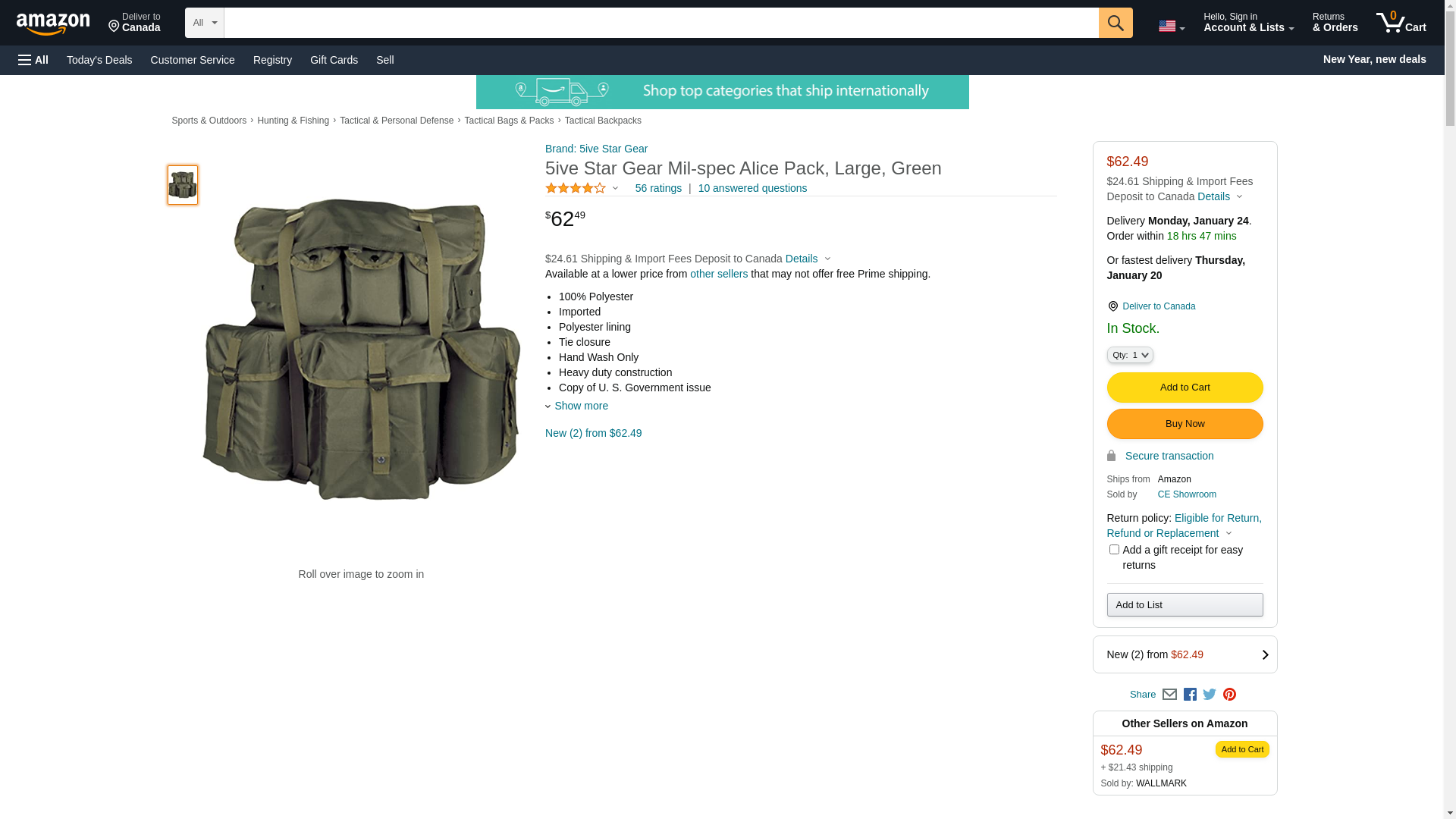Open Account & Lists dropdown

click(1248, 23)
